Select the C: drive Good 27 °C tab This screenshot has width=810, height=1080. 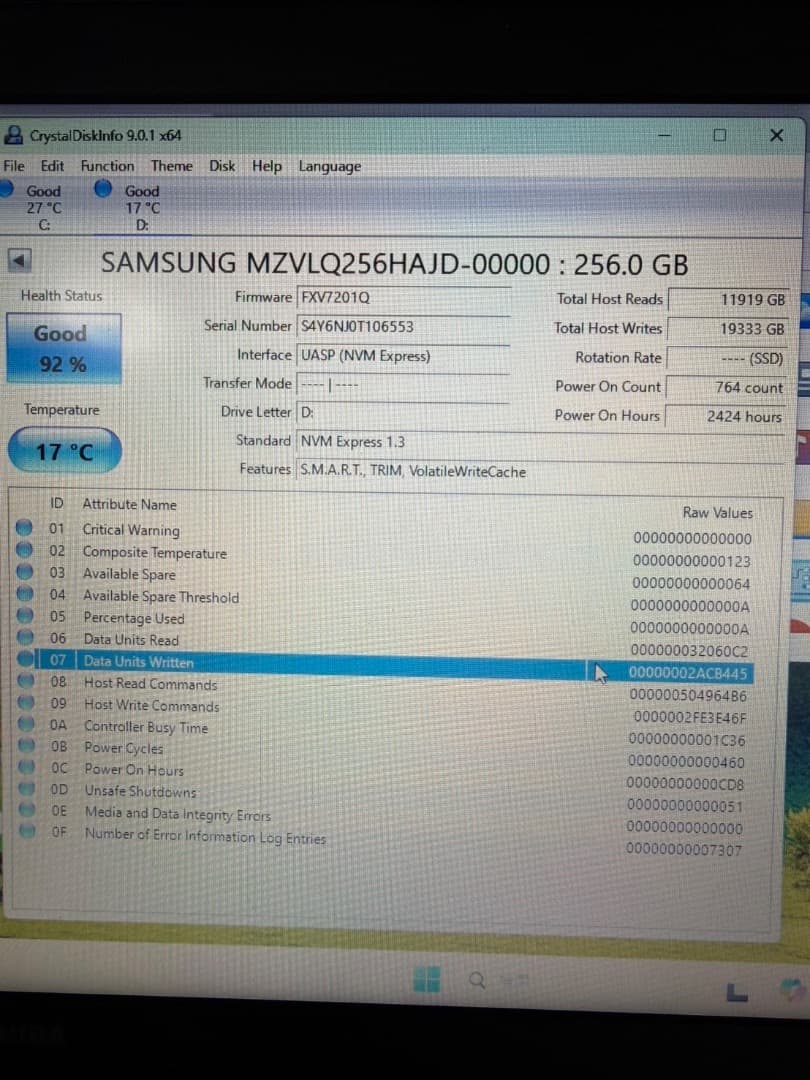pos(34,207)
